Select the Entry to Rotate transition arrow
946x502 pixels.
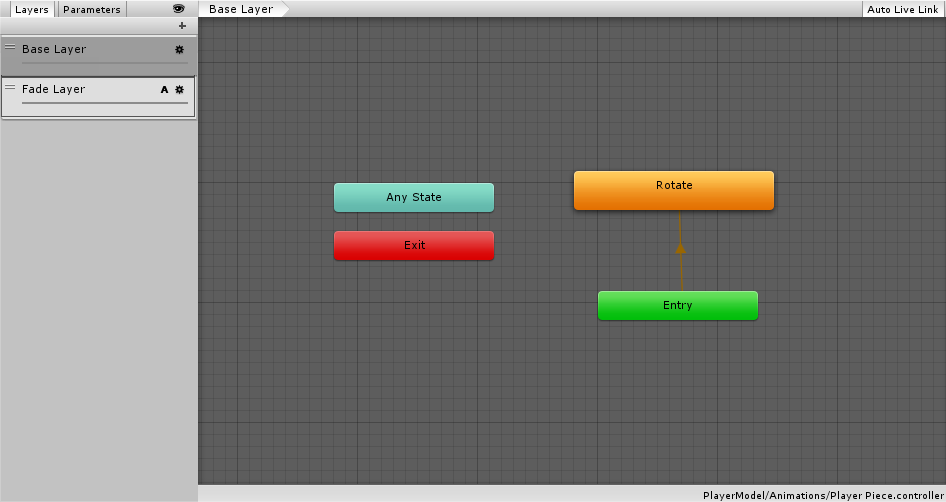click(x=681, y=249)
